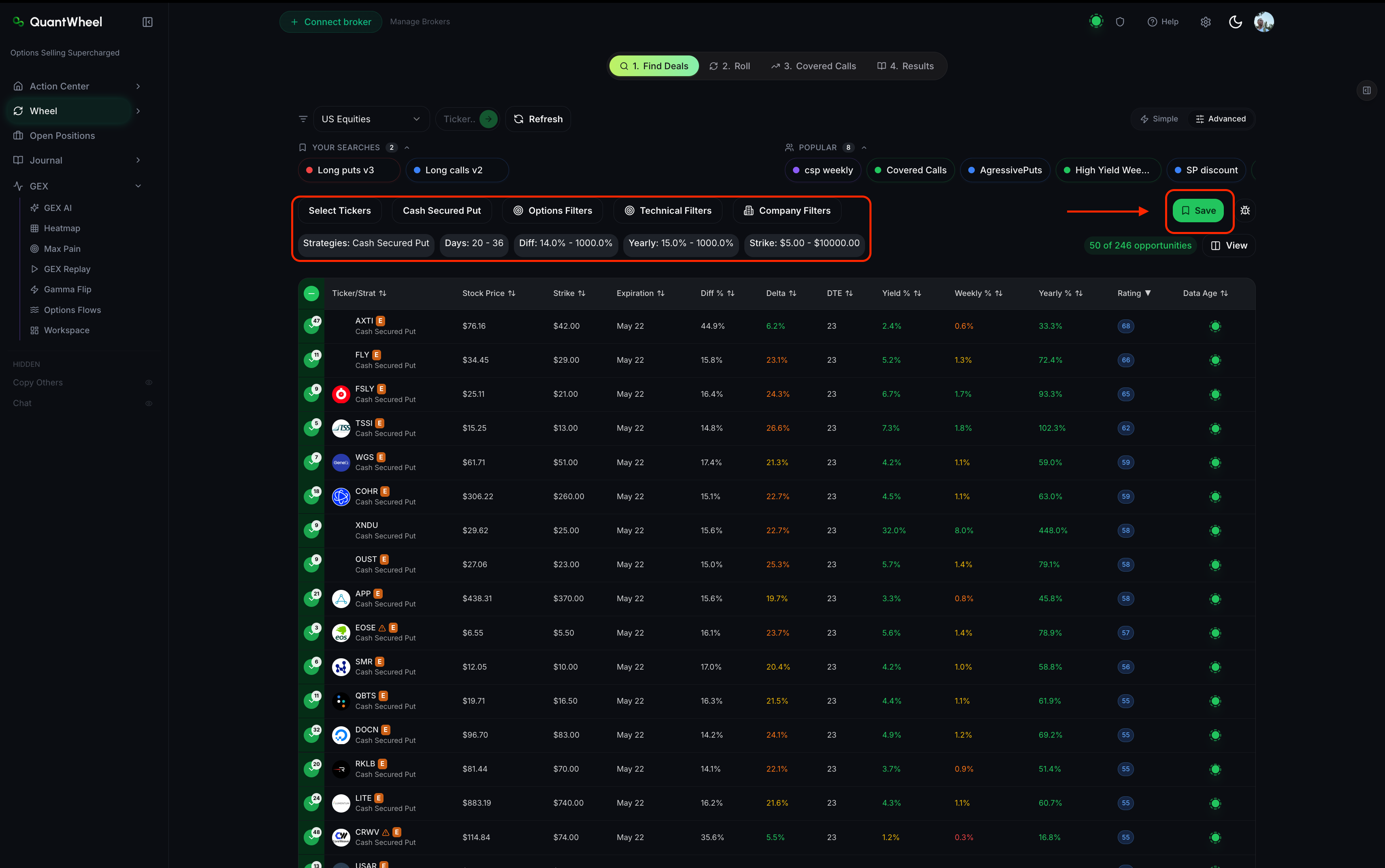The image size is (1385, 868).
Task: Open the user profile avatar
Action: [1264, 22]
